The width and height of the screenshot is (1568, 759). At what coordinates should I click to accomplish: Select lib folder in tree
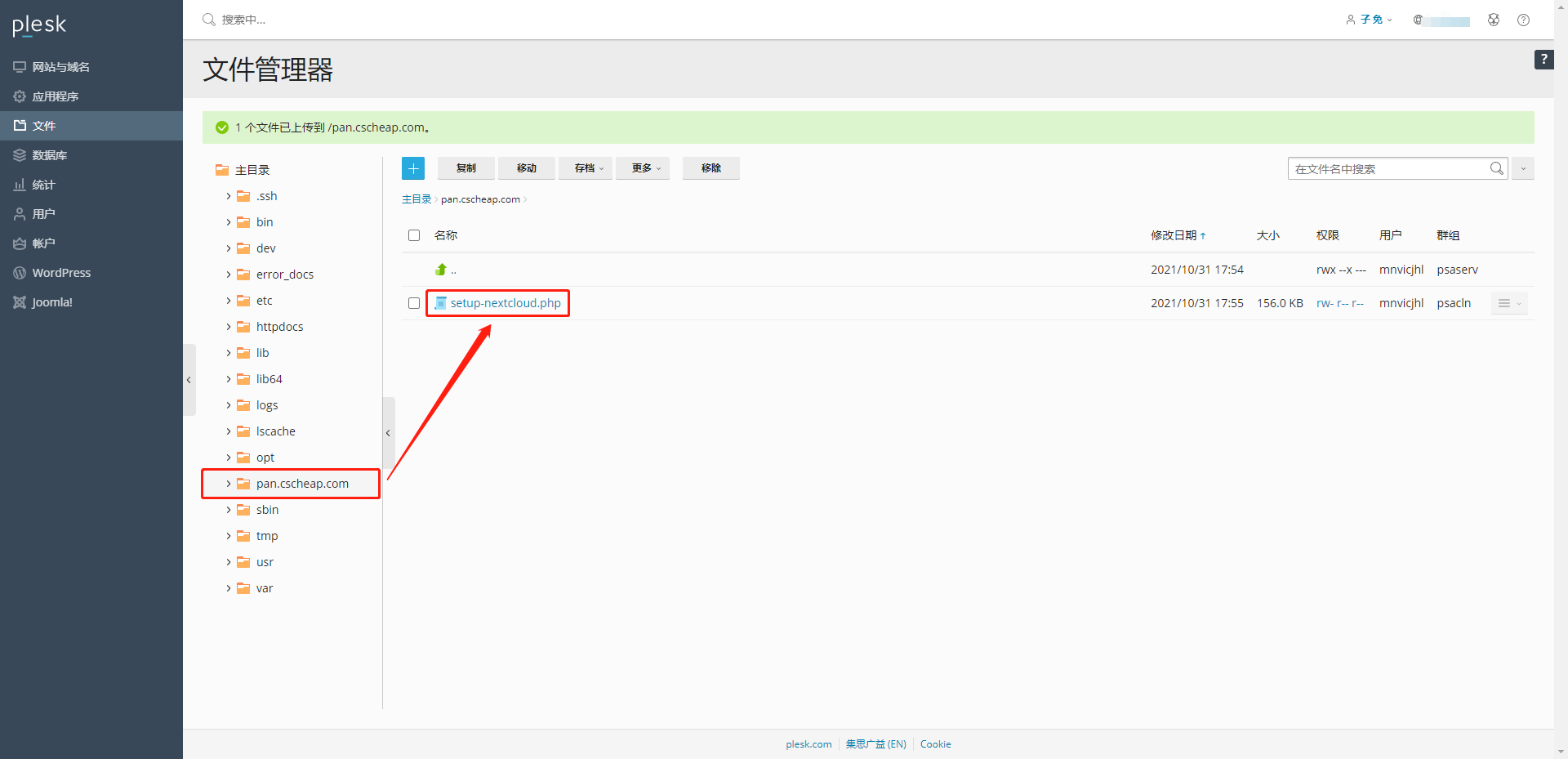point(262,353)
